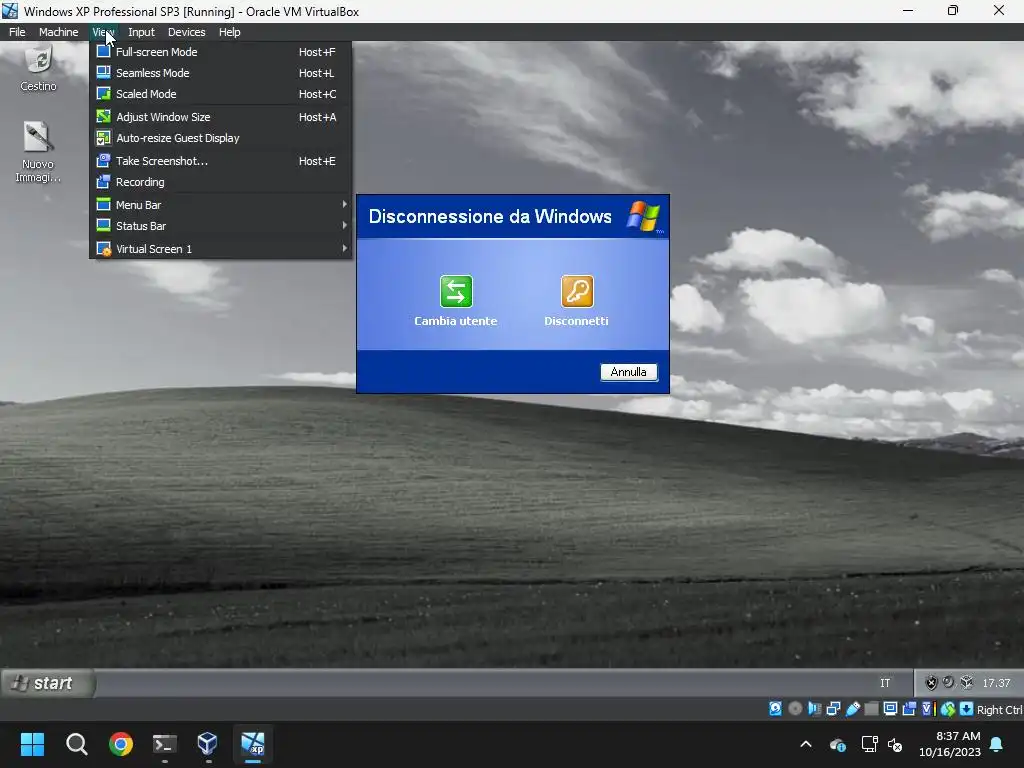Click the Cambia utente label
Screen dimensions: 1024x768
(x=456, y=321)
